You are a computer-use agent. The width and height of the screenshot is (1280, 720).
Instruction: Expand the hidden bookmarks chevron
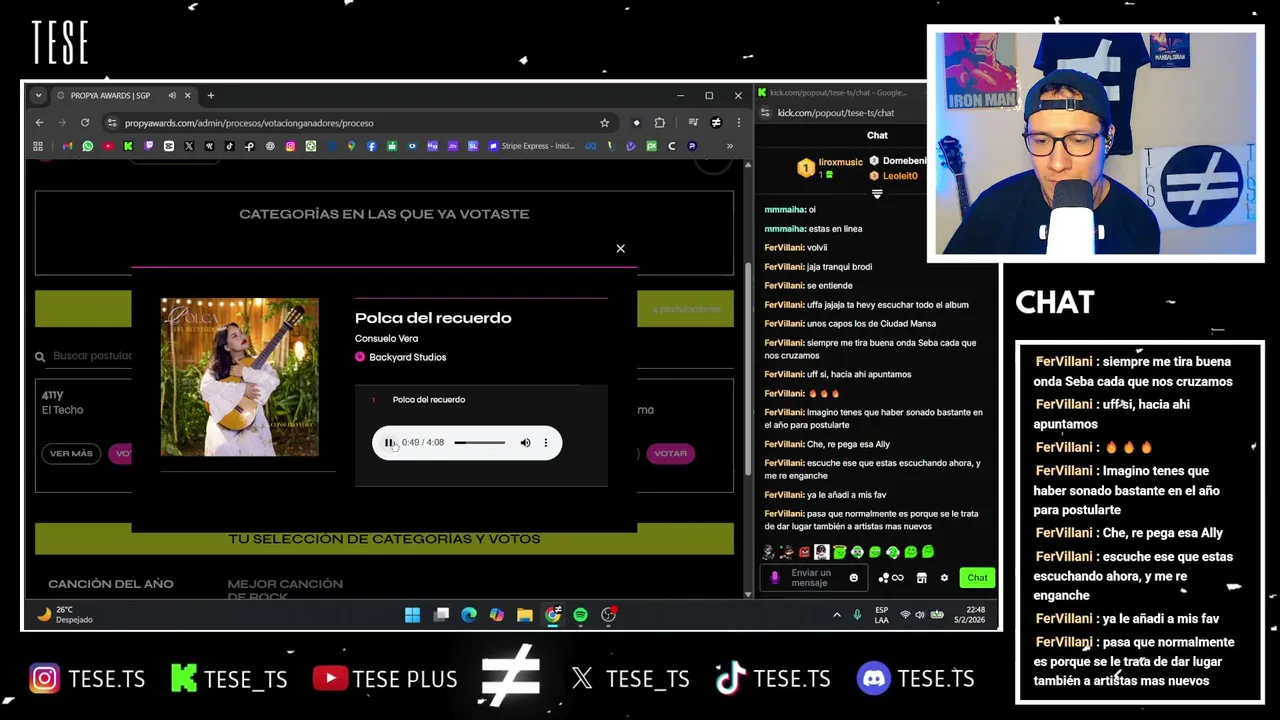tap(729, 146)
